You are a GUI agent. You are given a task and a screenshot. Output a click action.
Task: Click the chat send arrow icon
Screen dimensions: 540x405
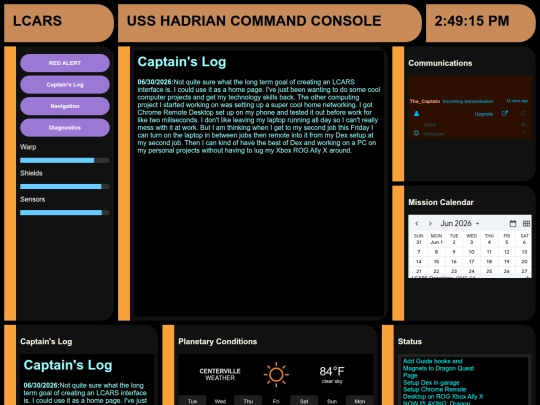pos(525,133)
